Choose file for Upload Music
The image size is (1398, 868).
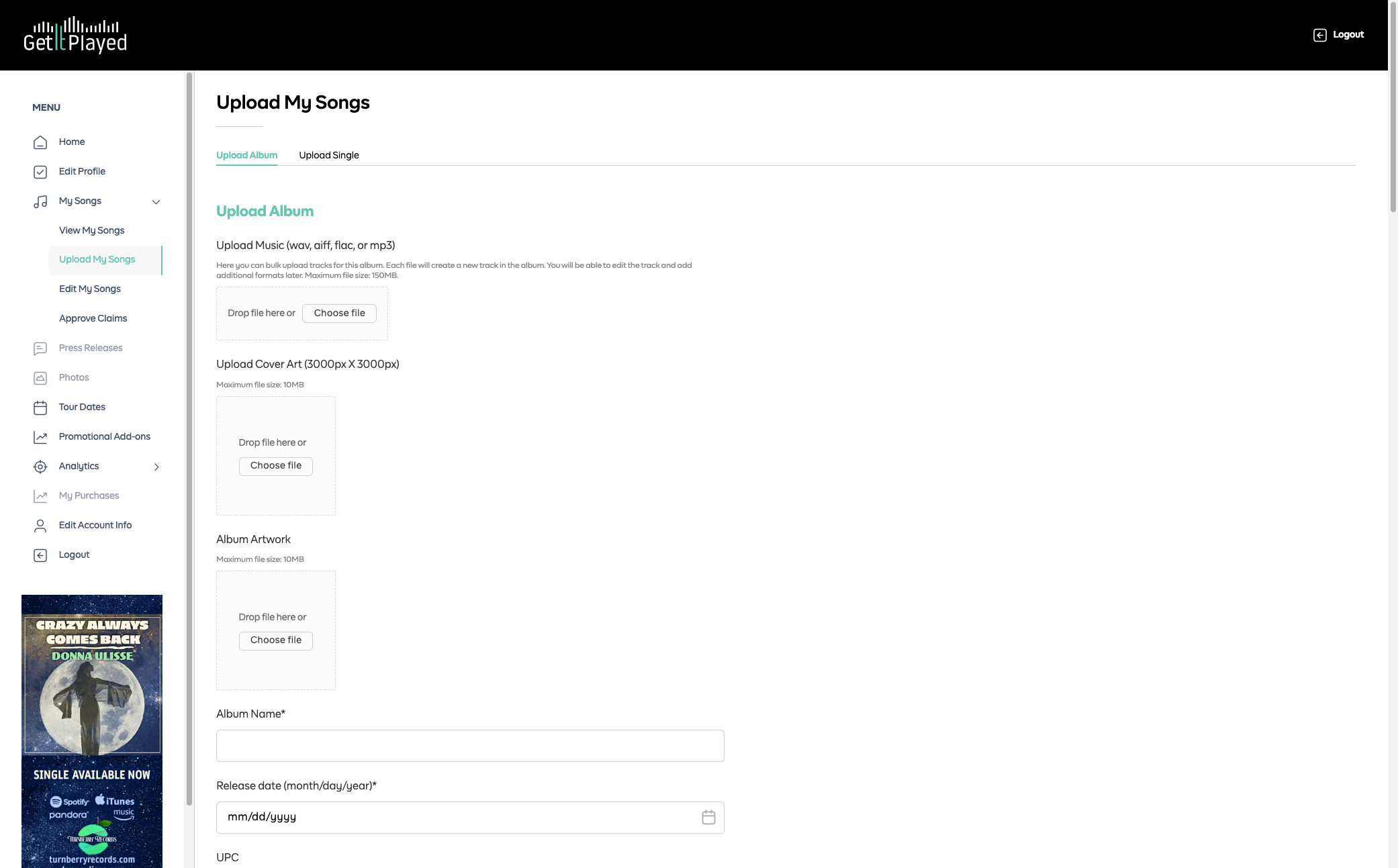click(339, 314)
